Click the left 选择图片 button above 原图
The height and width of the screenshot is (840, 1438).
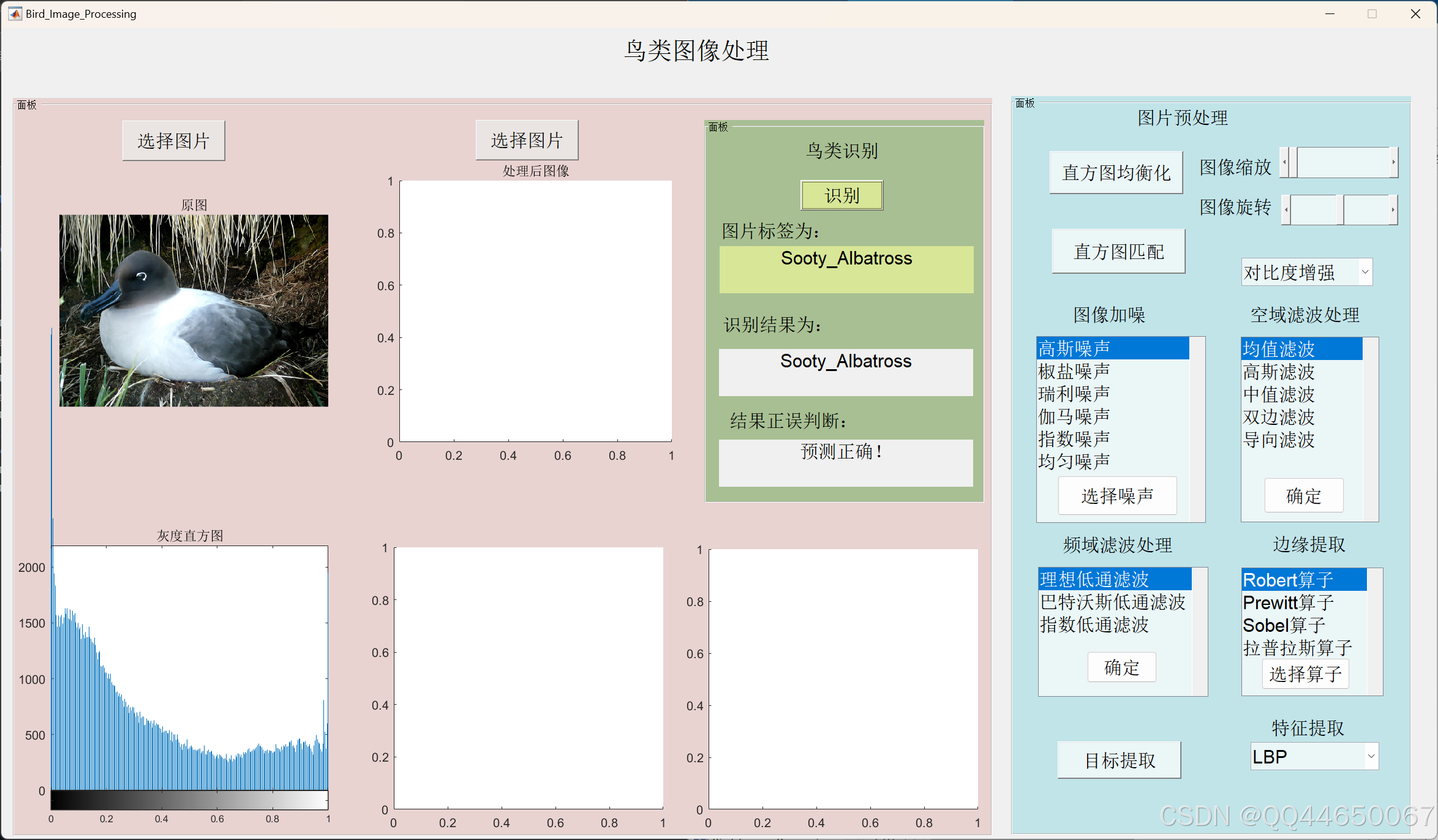(173, 141)
